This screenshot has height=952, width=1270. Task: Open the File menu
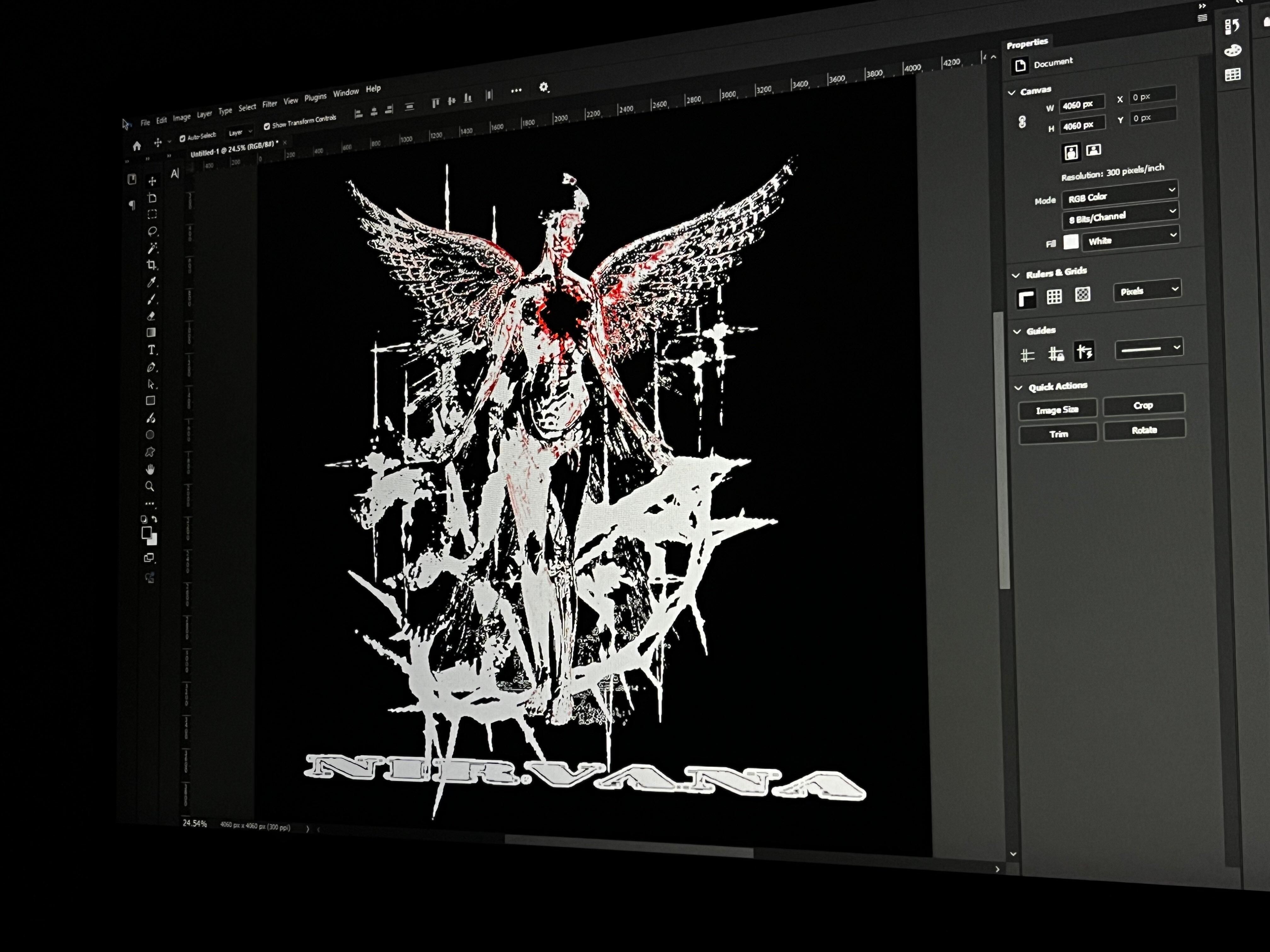point(145,122)
